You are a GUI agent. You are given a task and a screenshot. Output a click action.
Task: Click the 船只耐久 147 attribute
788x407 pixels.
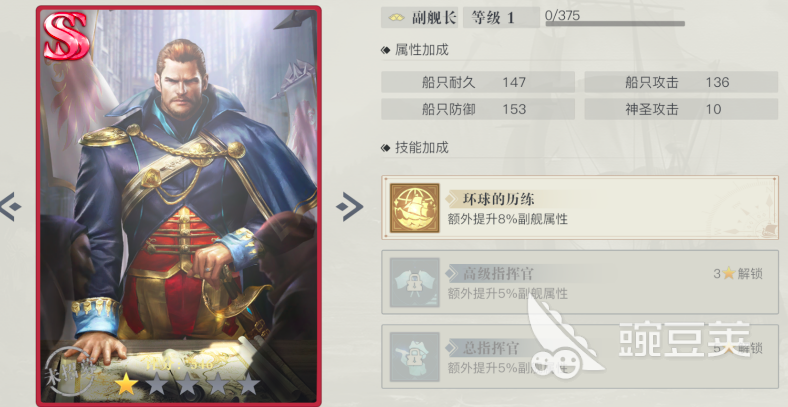[478, 82]
